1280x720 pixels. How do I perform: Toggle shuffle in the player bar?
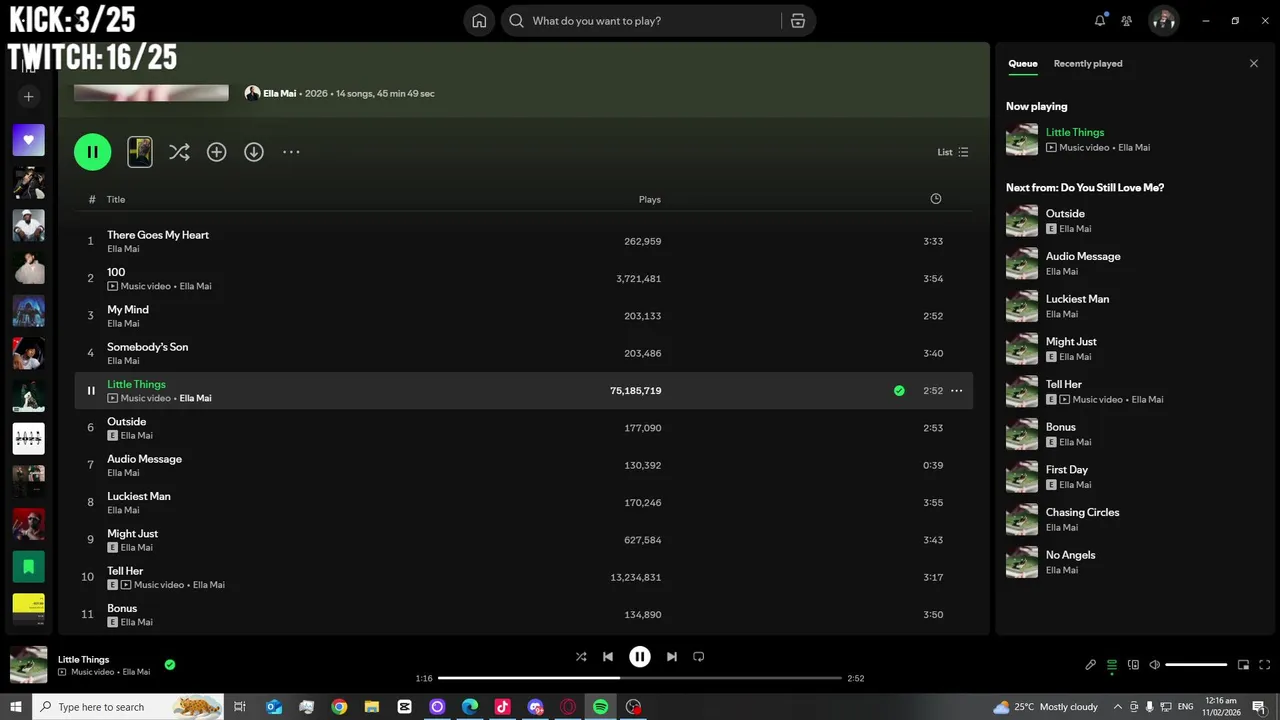click(x=581, y=657)
